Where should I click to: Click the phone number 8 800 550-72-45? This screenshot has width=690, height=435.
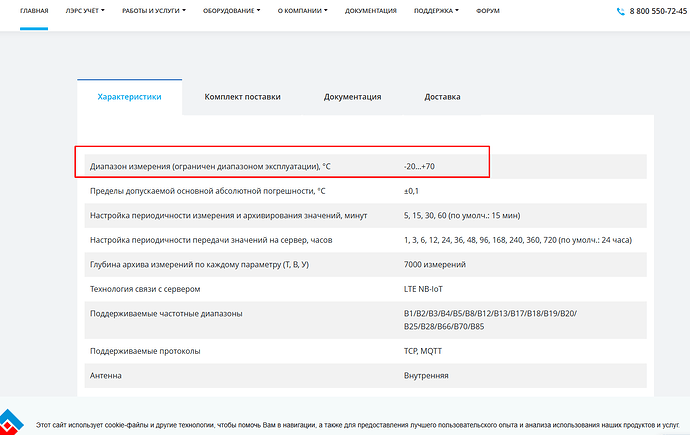point(660,12)
